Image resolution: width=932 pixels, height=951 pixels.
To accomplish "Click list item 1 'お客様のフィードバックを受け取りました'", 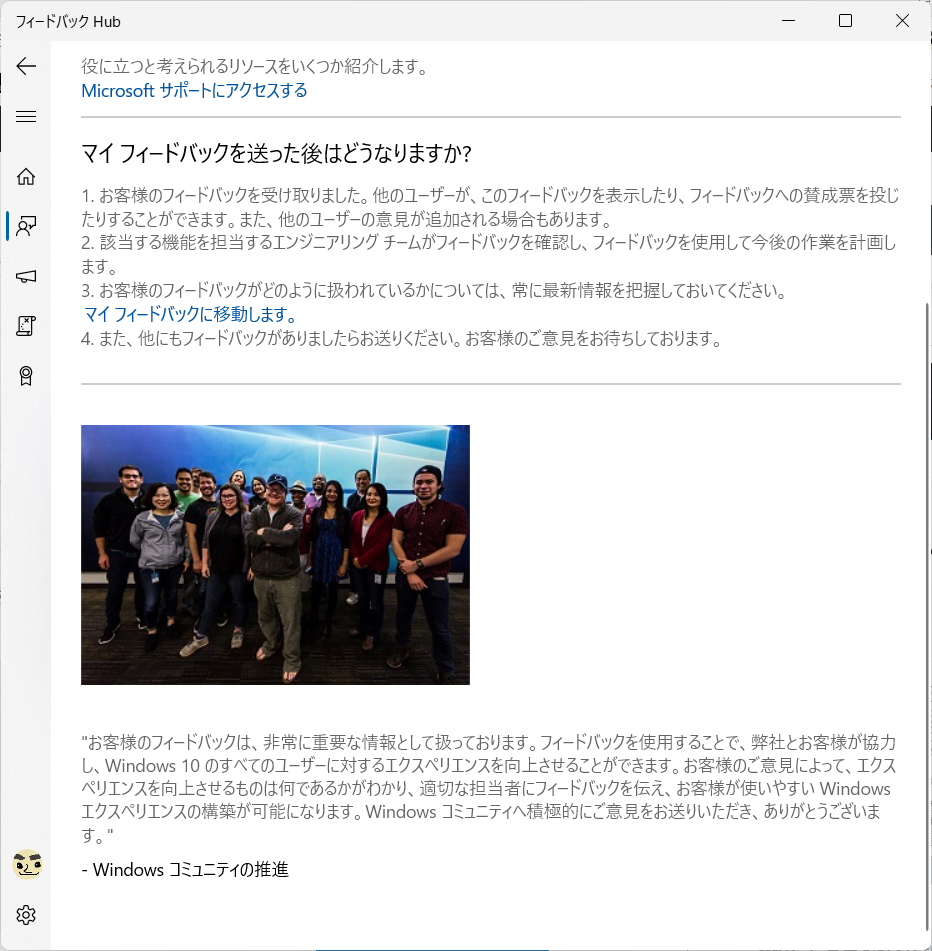I will pyautogui.click(x=491, y=207).
